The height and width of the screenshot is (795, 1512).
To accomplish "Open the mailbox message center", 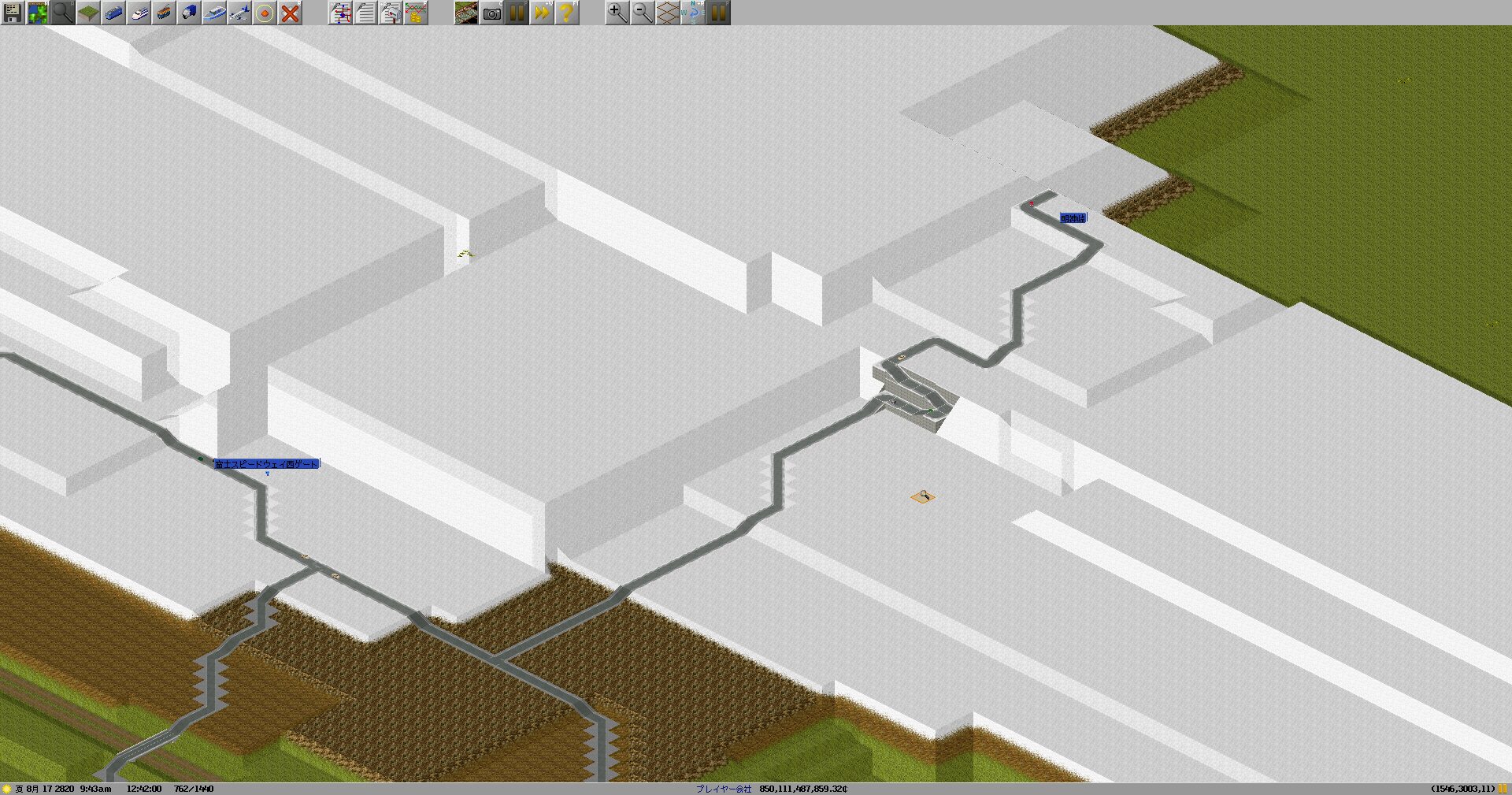I will coord(391,13).
